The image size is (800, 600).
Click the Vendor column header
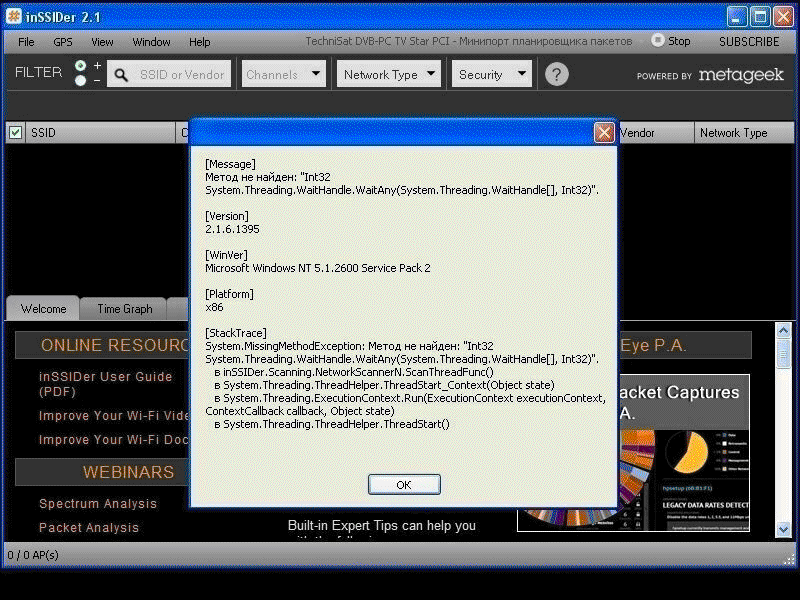coord(656,133)
